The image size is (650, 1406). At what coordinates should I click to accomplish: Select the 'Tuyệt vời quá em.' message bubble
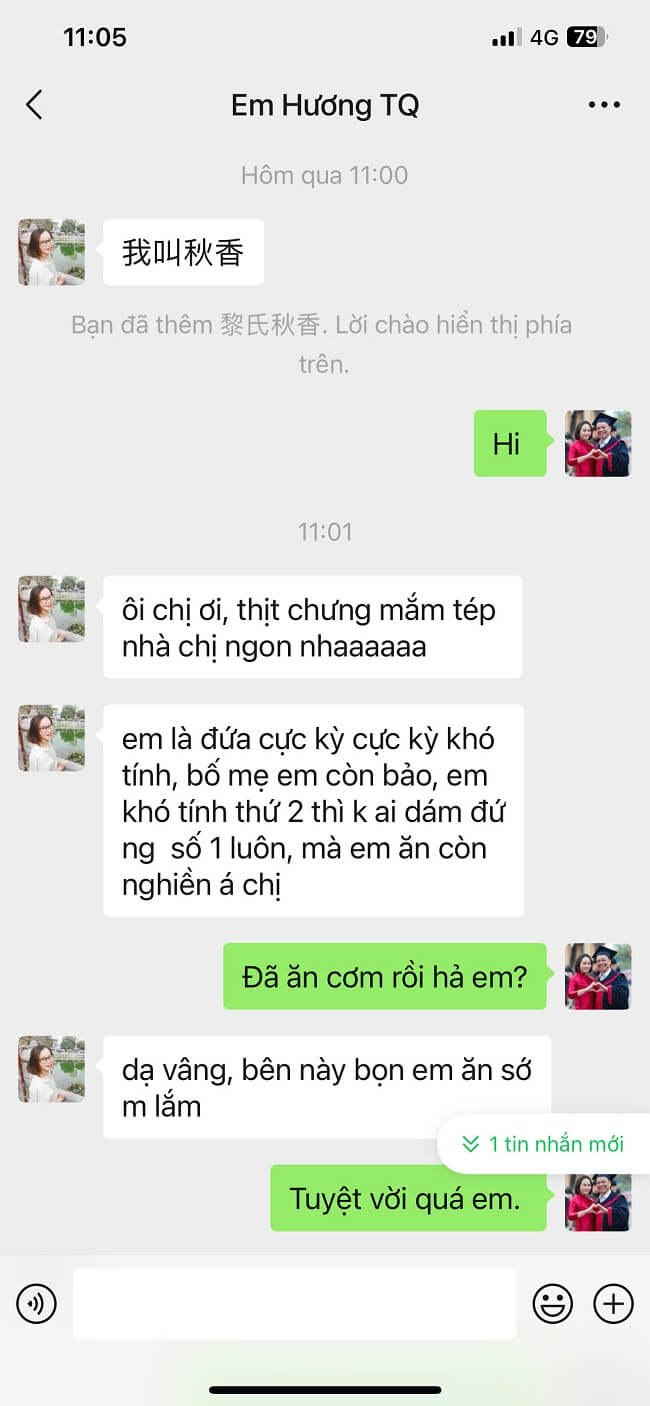click(x=409, y=1198)
